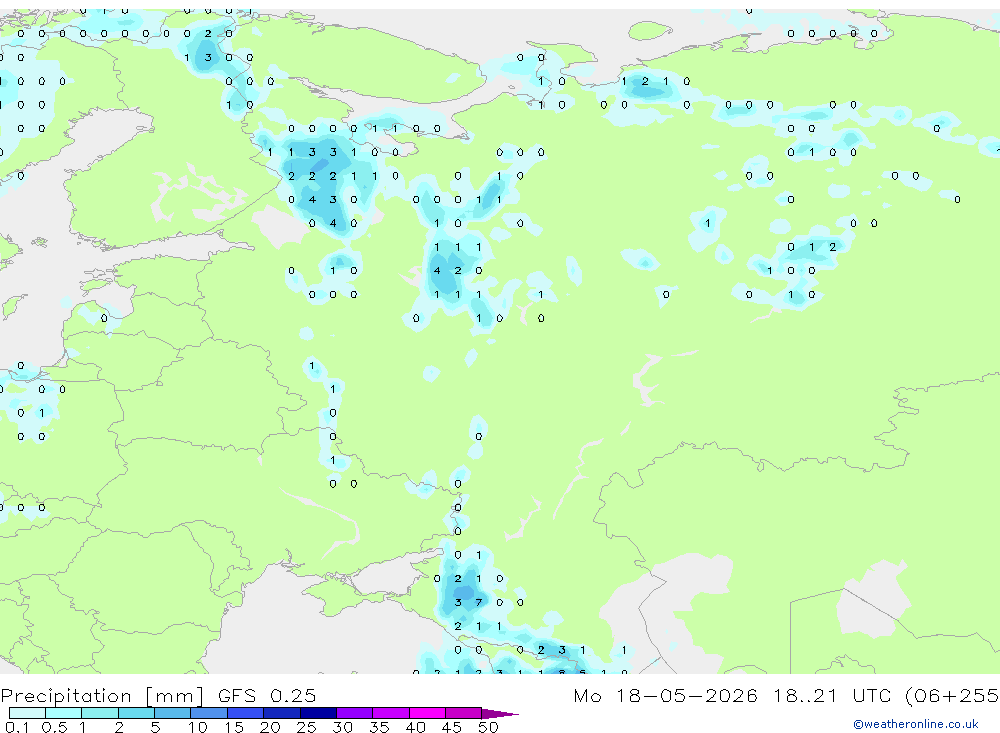
Task: Choose the 20–25 mm dark blue swatch
Action: 282,713
